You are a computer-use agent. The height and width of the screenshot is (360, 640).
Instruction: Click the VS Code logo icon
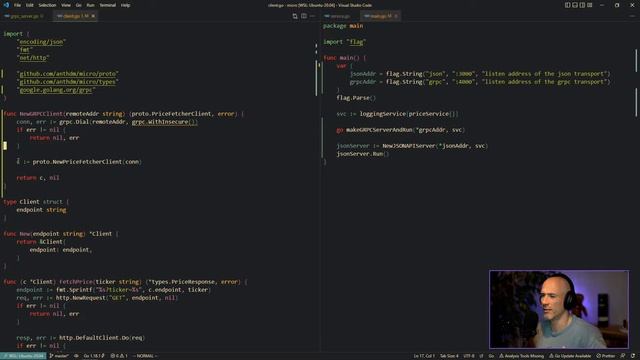coord(6,5)
